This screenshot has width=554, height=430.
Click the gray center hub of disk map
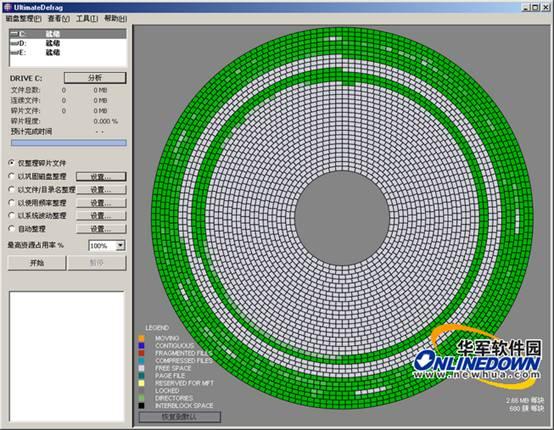click(x=342, y=218)
